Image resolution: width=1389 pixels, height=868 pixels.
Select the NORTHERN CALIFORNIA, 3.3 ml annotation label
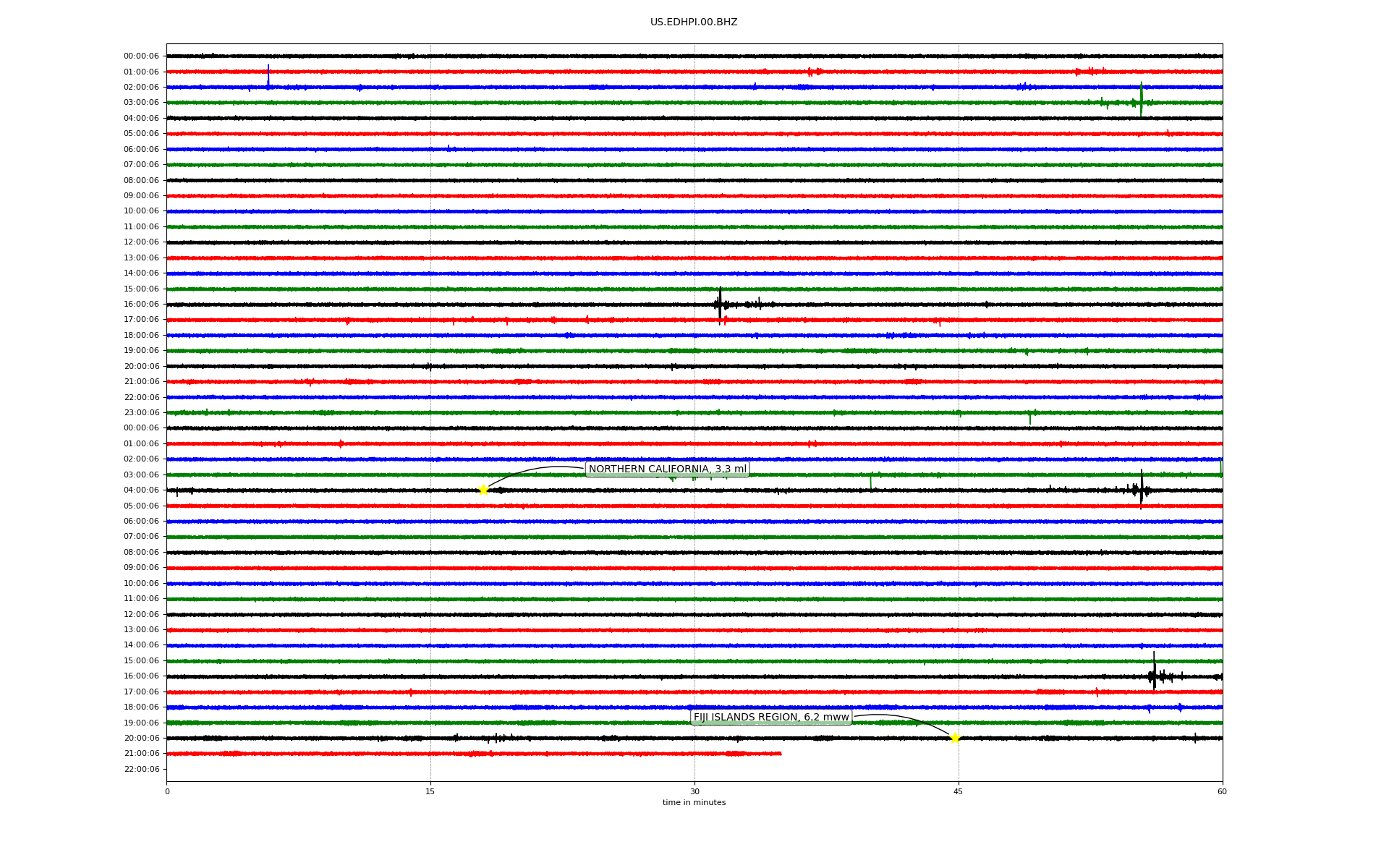pos(667,469)
